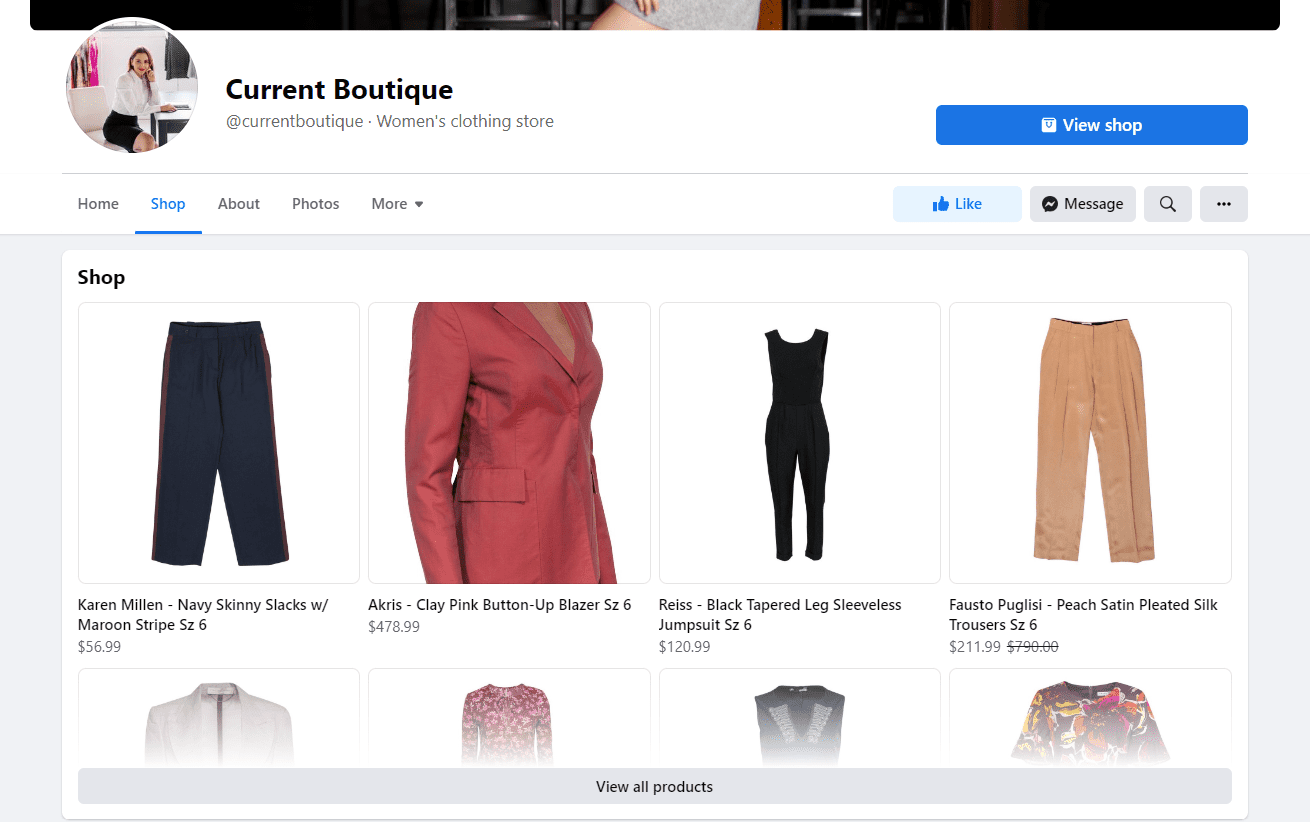
Task: Click the Fausto Puglisi discounted price
Action: pos(1030,646)
